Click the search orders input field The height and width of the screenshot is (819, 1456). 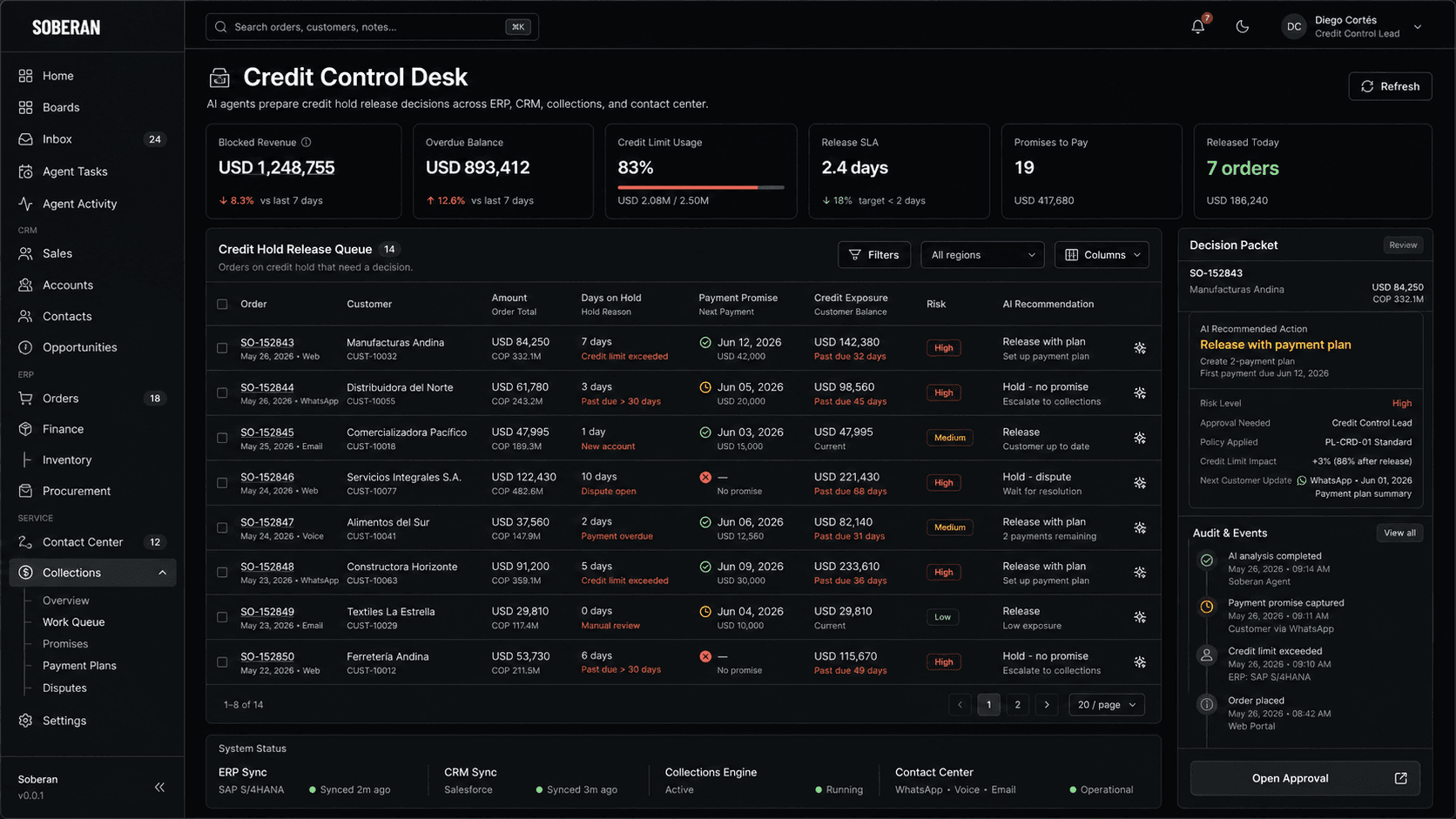tap(372, 27)
